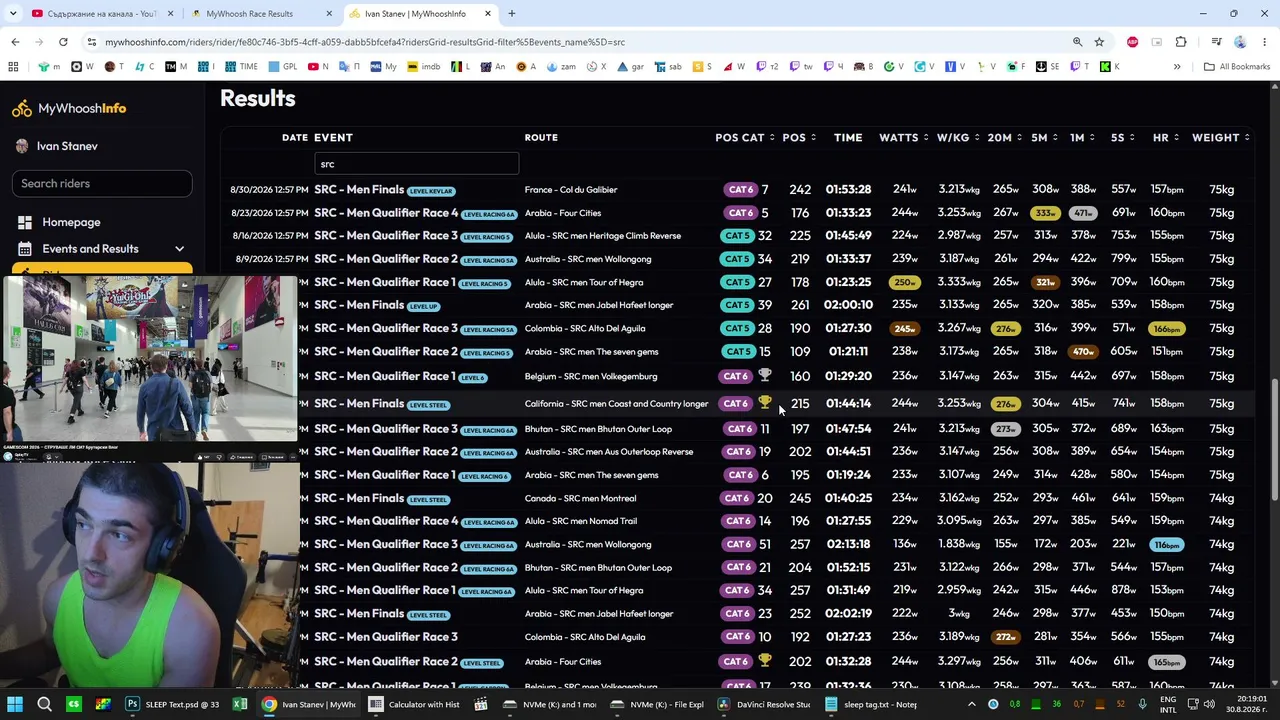Sort results by WATTS column arrows
Viewport: 1280px width, 720px height.
(926, 137)
